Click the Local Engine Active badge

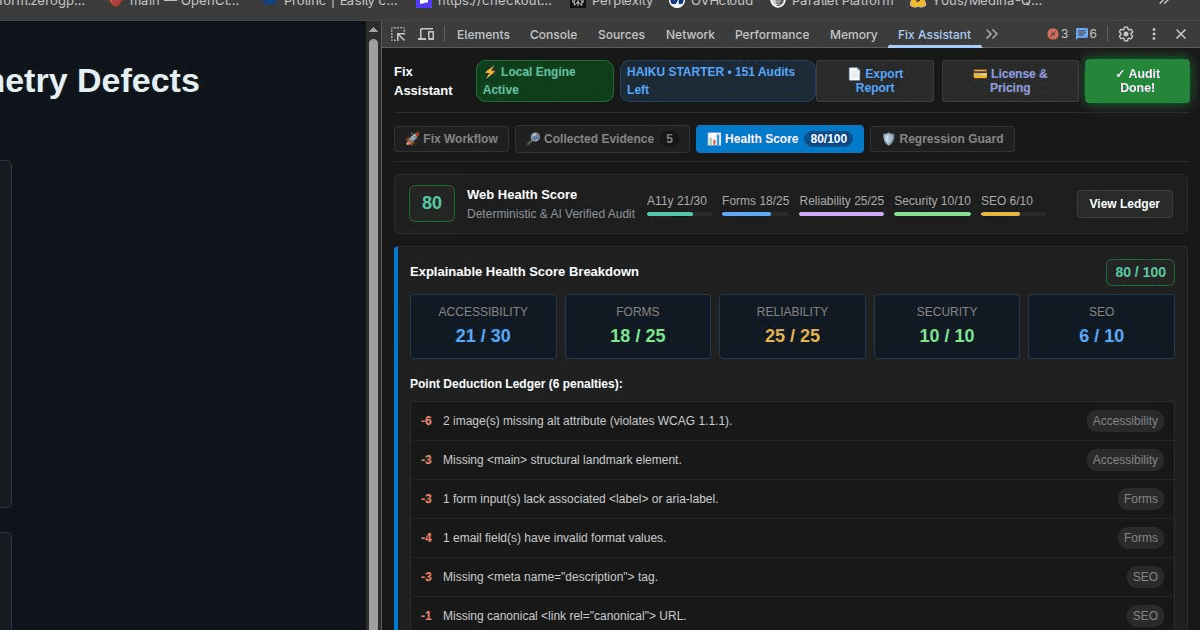[545, 81]
